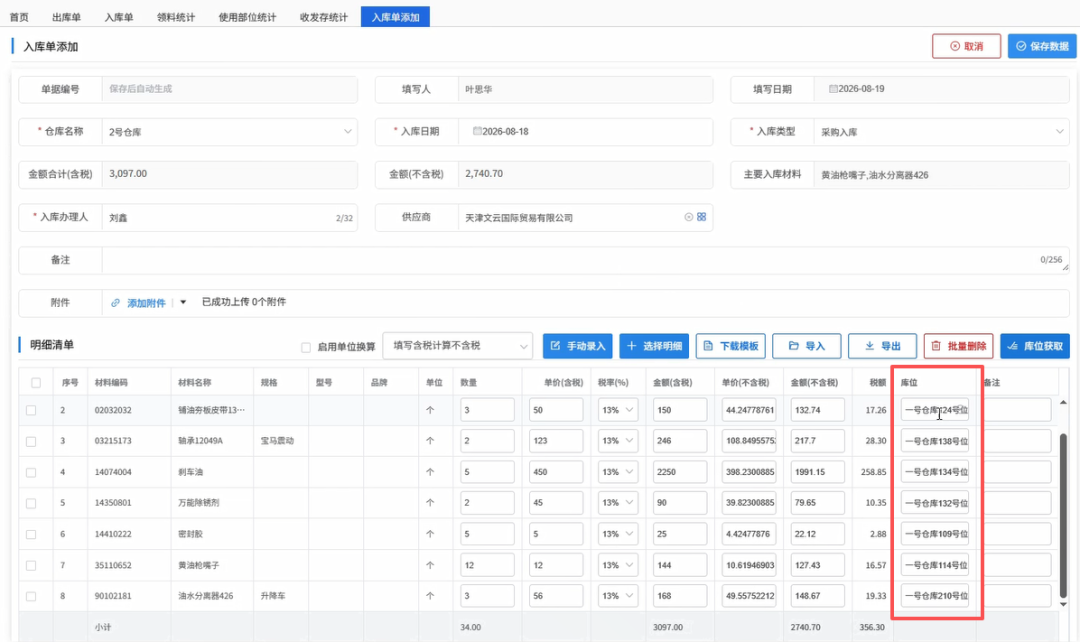Click the 材料名称 column header
1080x642 pixels.
click(x=194, y=382)
